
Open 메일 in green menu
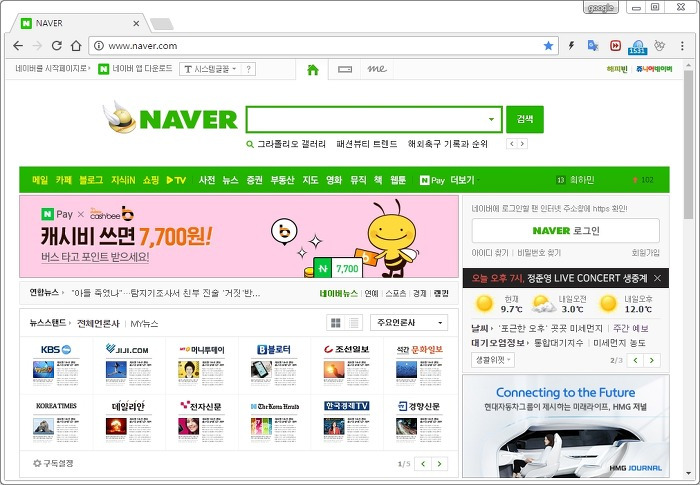(x=40, y=180)
